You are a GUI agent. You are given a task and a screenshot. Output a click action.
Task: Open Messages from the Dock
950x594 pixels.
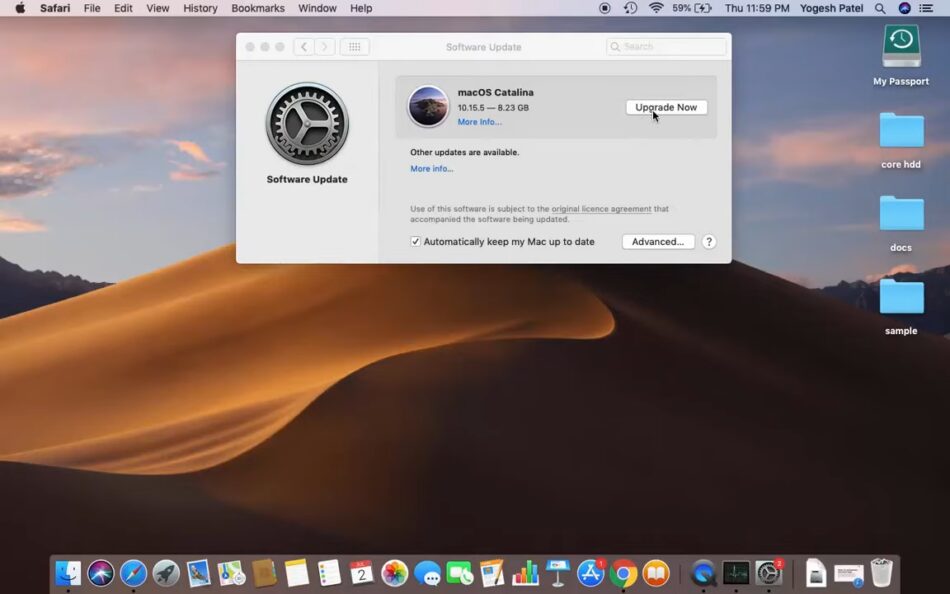(426, 574)
